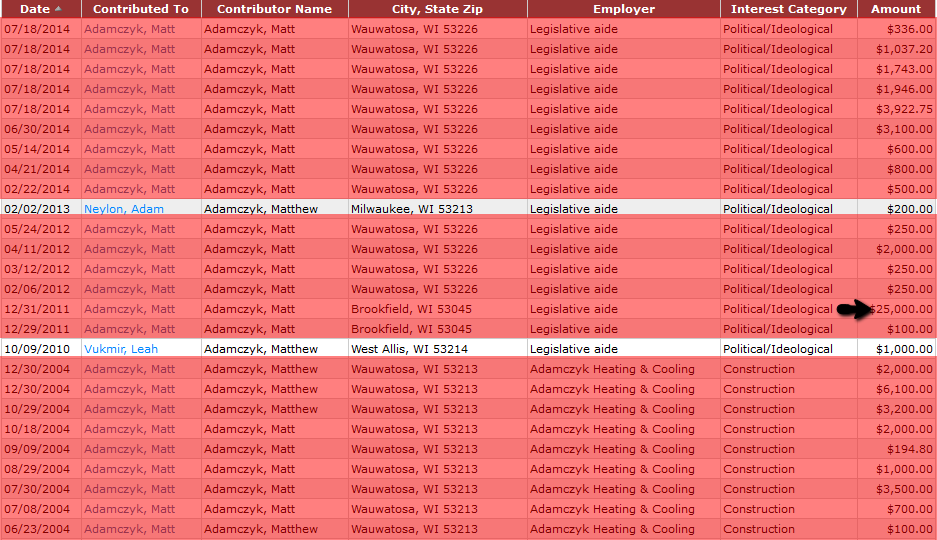
Task: Open the Neylon, Adam recipient link
Action: pyautogui.click(x=123, y=209)
